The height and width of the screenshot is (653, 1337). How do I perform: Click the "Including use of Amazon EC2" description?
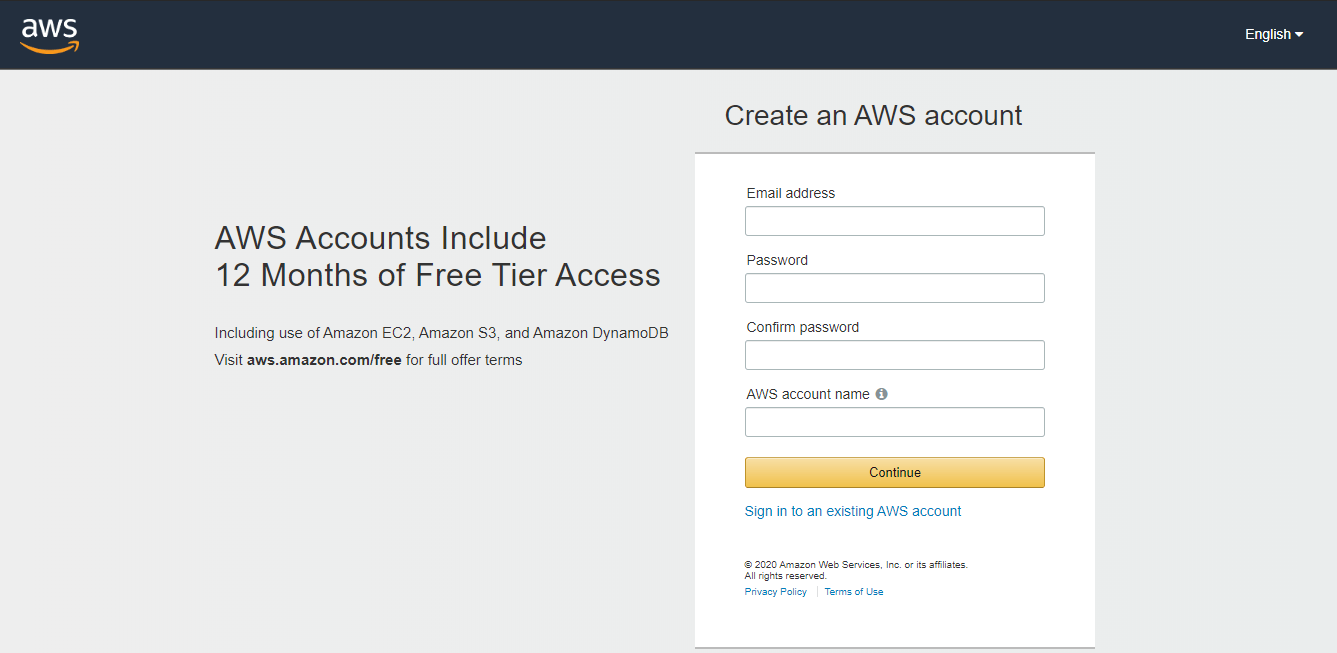tap(441, 333)
